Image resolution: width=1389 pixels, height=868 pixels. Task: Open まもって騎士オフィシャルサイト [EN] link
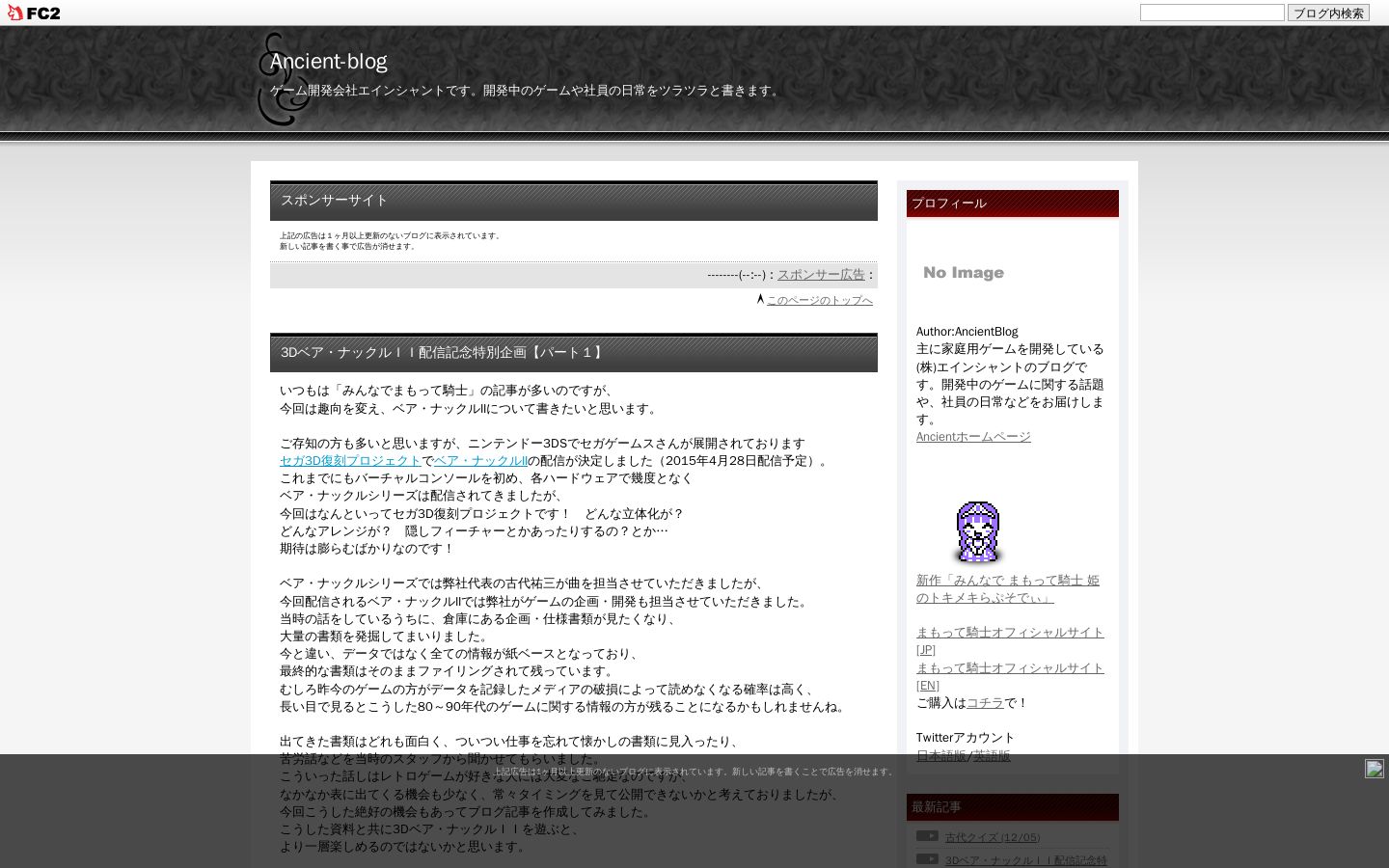1010,676
